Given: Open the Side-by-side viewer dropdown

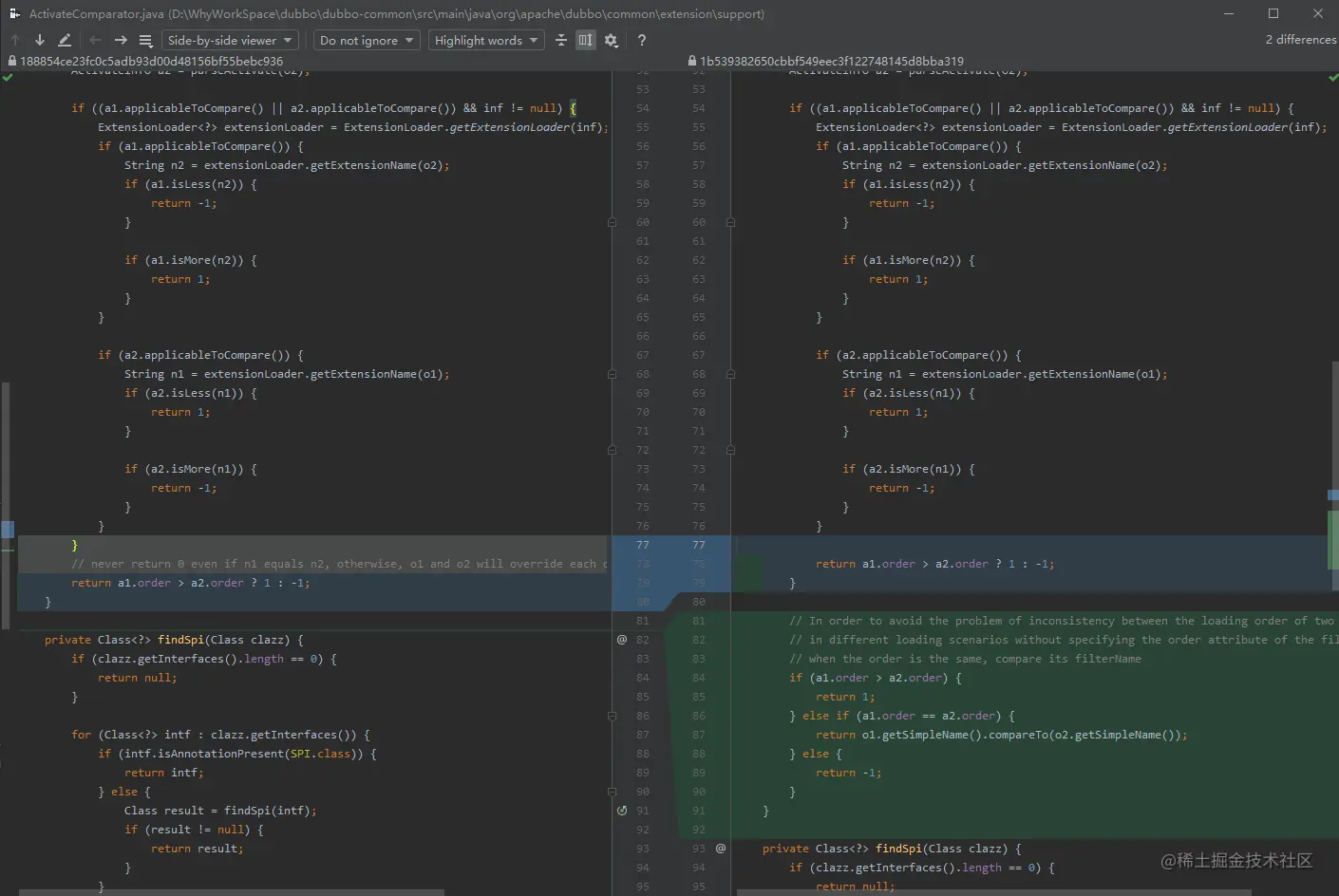Looking at the screenshot, I should pyautogui.click(x=230, y=40).
